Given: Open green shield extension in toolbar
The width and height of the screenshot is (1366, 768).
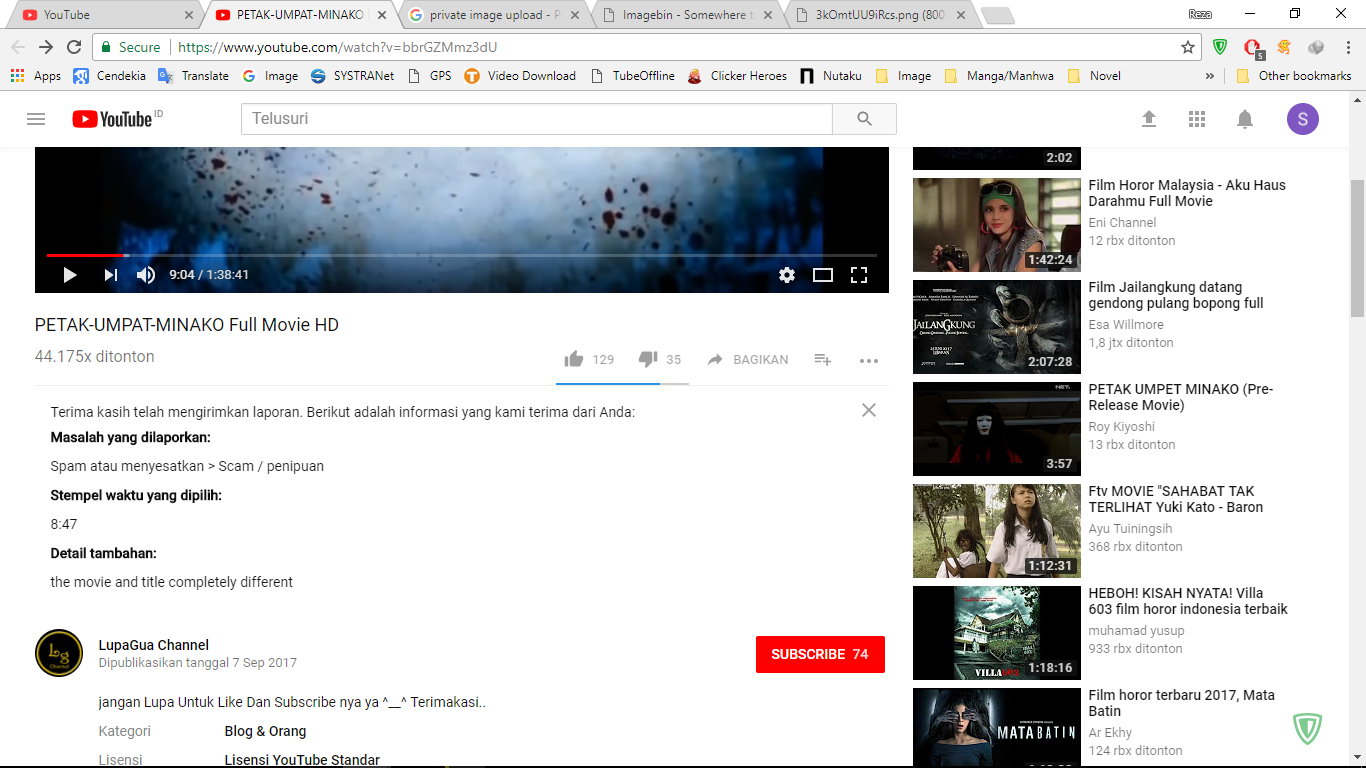Looking at the screenshot, I should (1220, 47).
